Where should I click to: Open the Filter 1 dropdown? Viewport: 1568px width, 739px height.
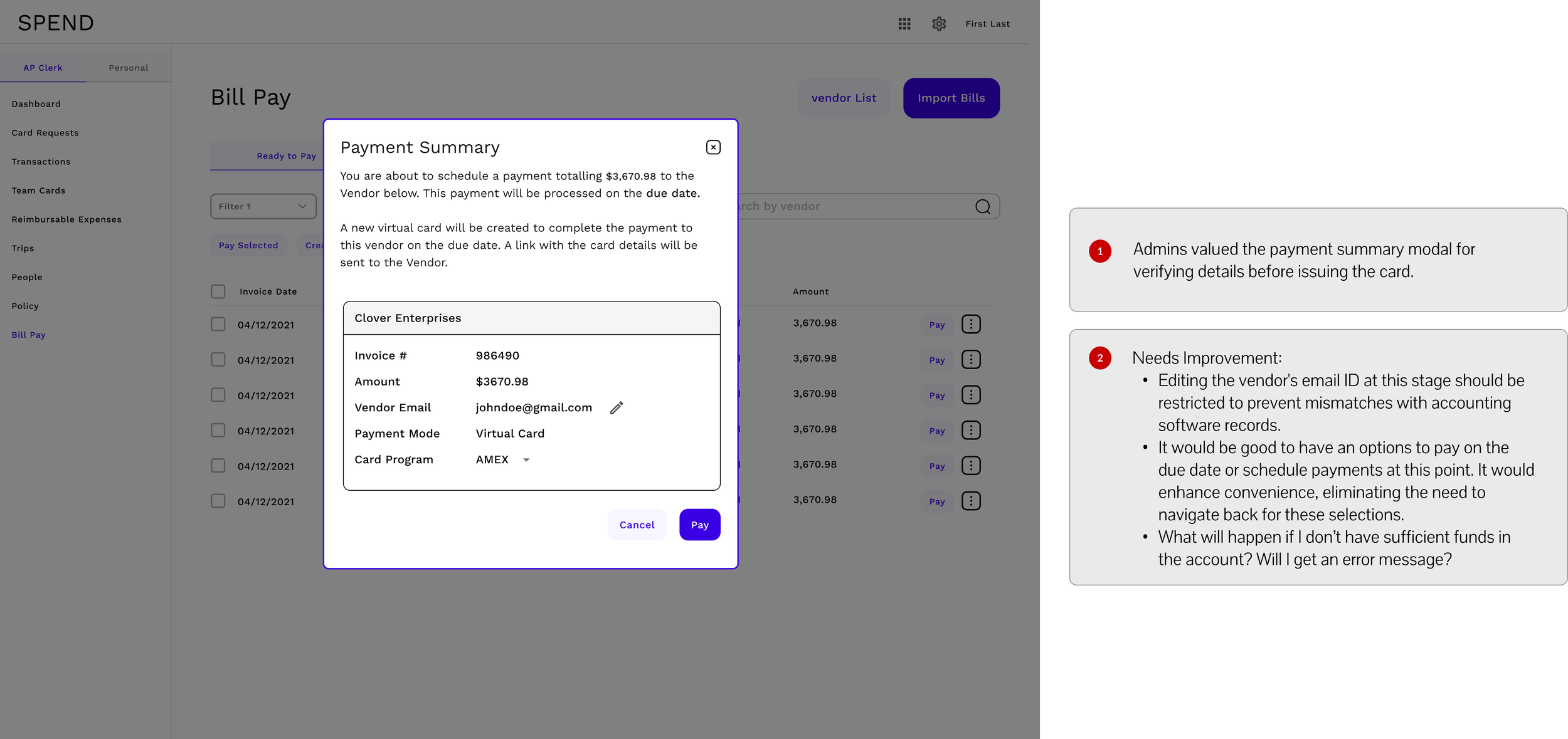[263, 207]
